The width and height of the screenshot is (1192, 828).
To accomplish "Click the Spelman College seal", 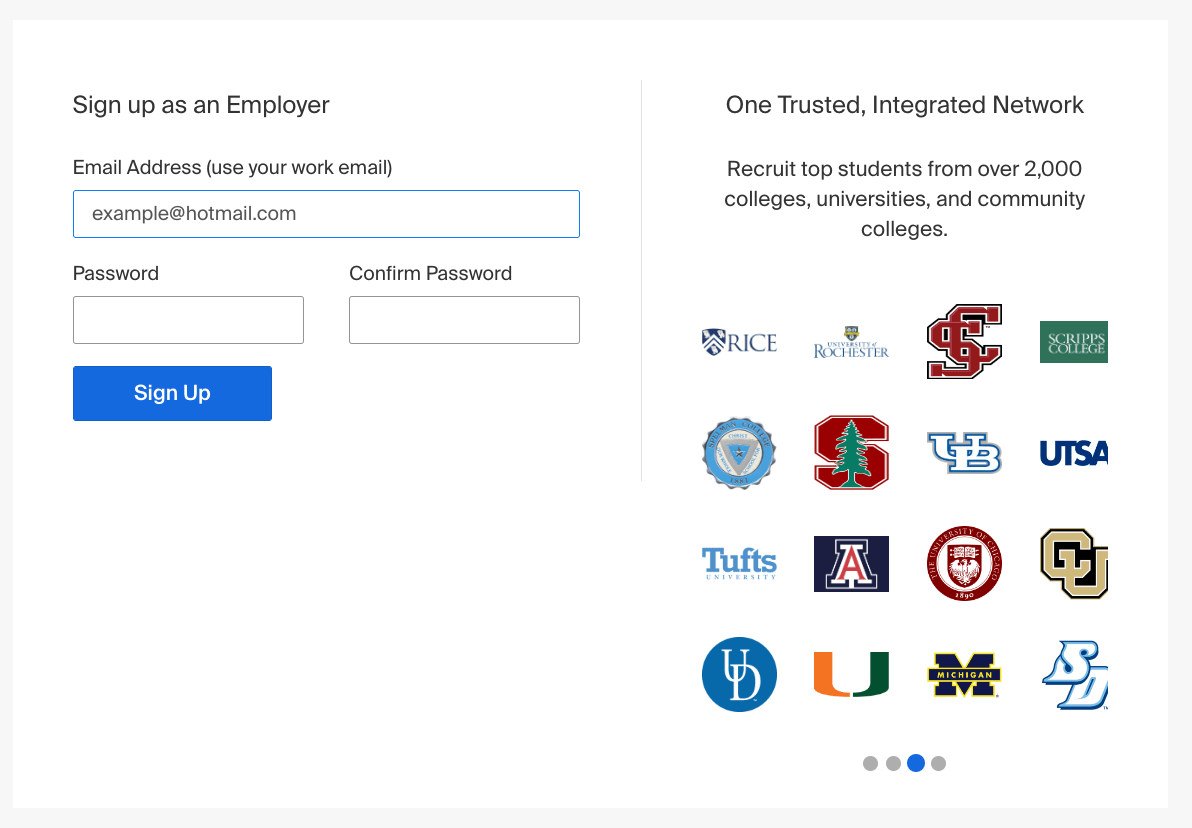I will 739,452.
